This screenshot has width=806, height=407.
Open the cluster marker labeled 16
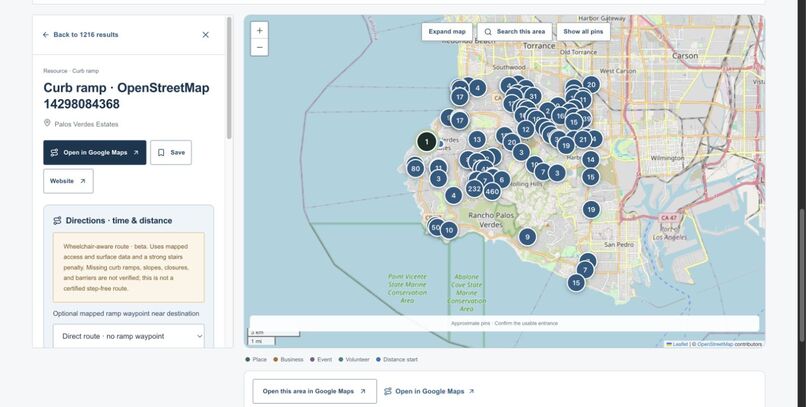pos(560,116)
